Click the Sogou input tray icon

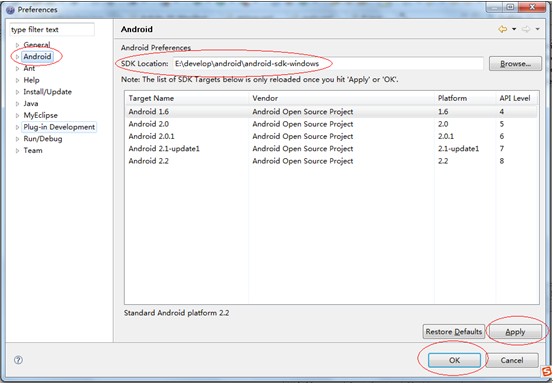pos(547,371)
